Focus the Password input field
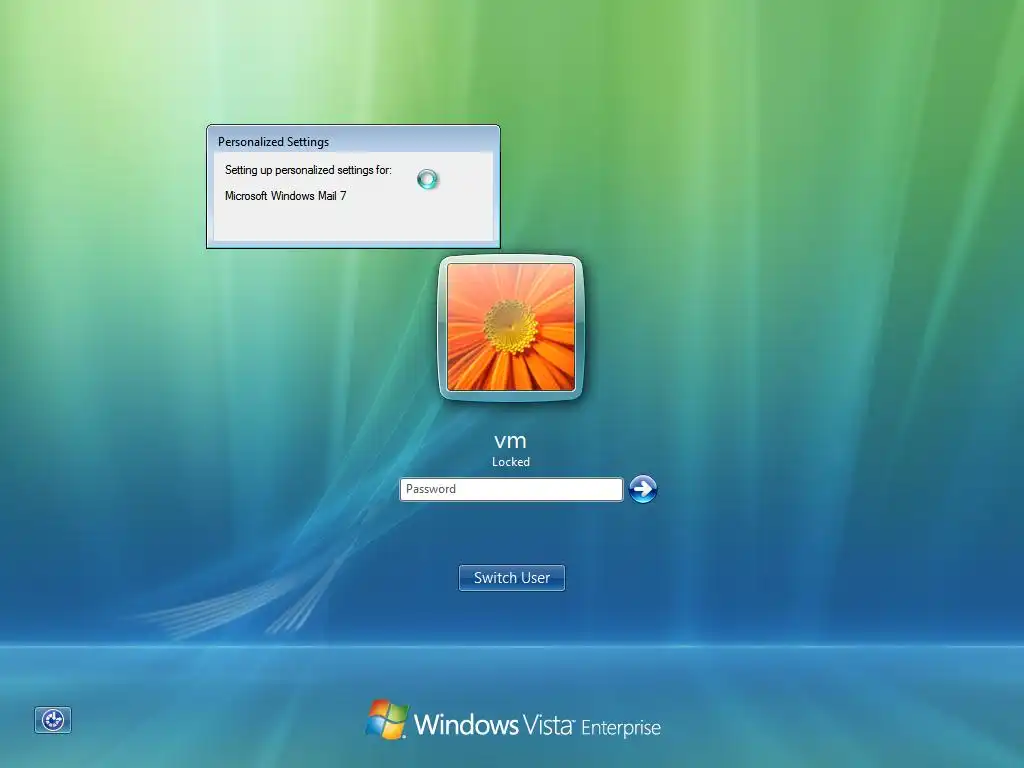This screenshot has height=768, width=1024. tap(511, 489)
